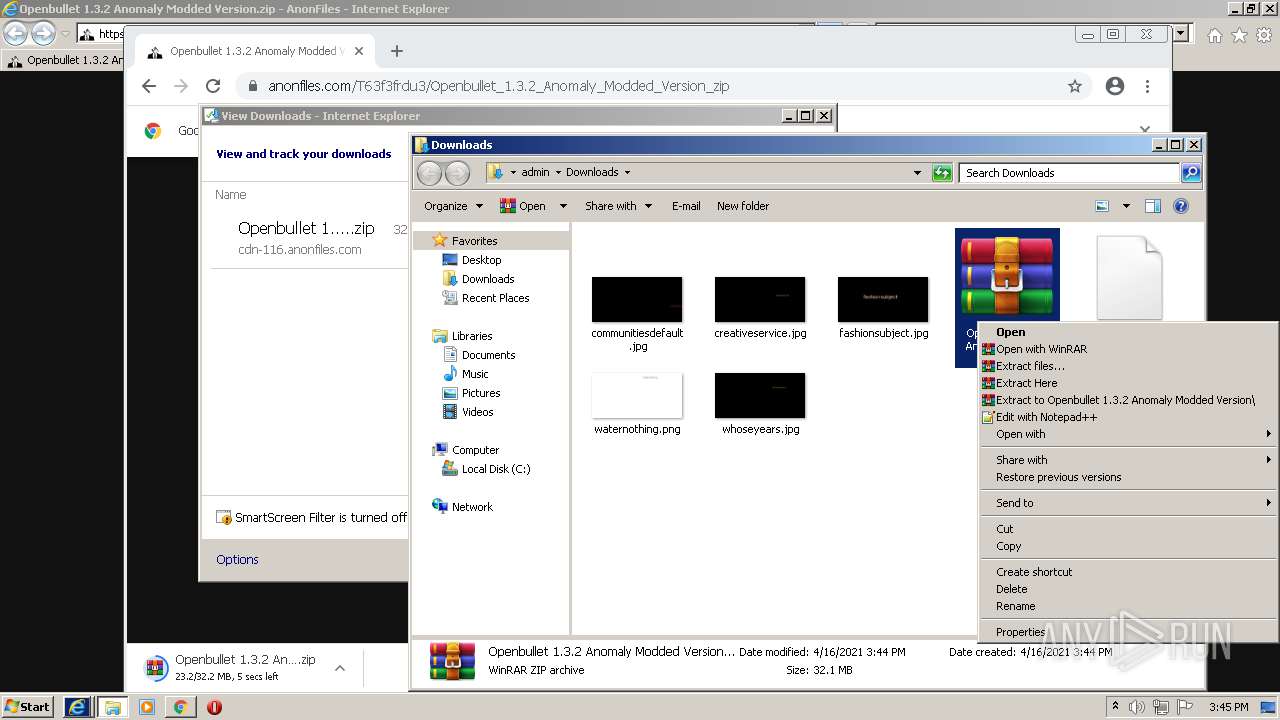This screenshot has height=720, width=1280.
Task: Select creativeservice.jpg thumbnail
Action: tap(760, 300)
